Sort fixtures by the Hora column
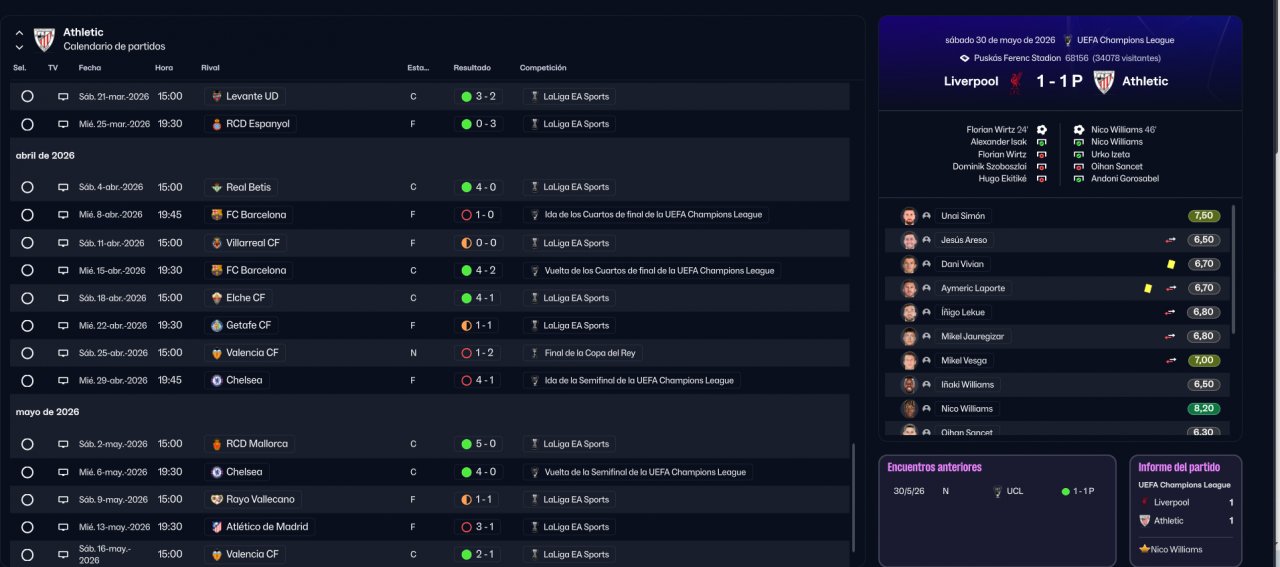 click(164, 68)
